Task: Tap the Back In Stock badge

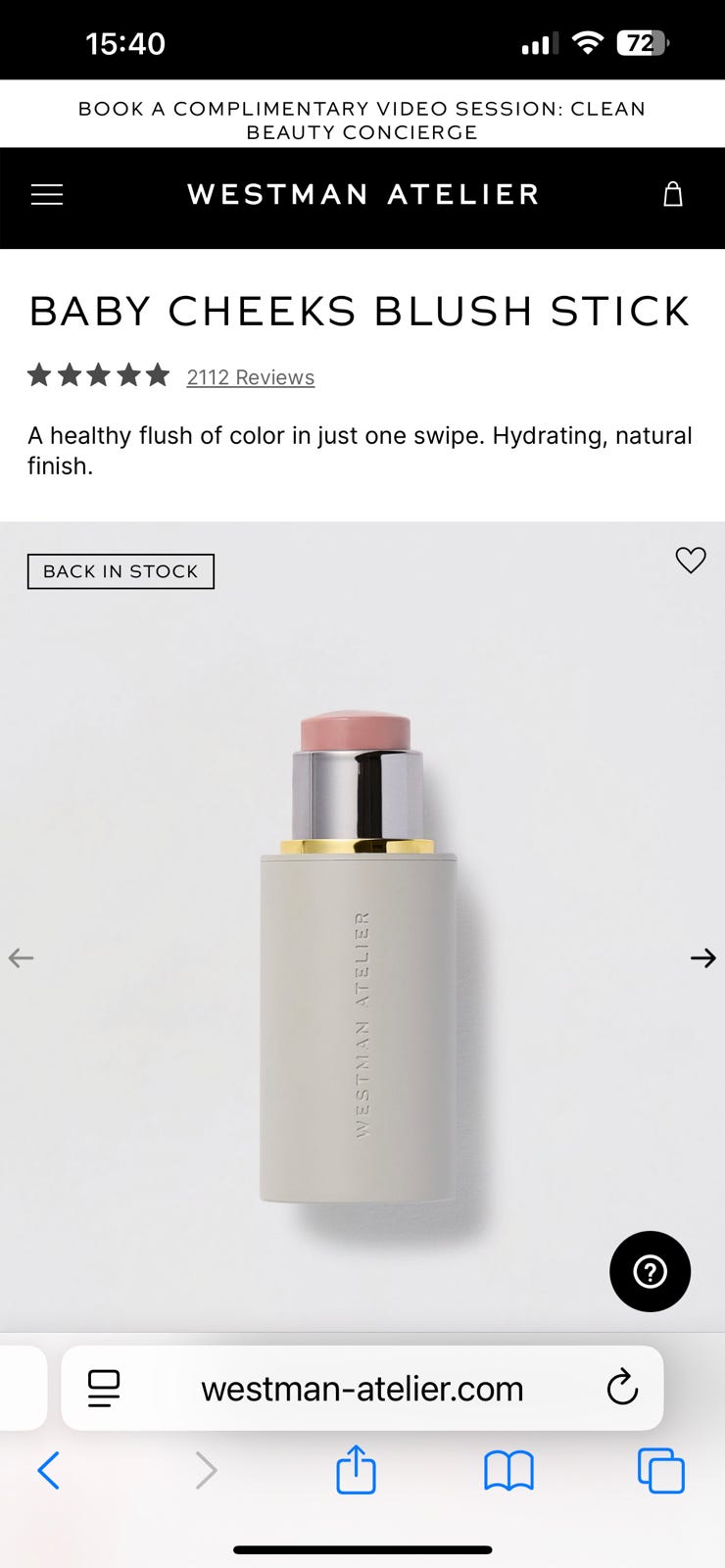Action: [121, 571]
